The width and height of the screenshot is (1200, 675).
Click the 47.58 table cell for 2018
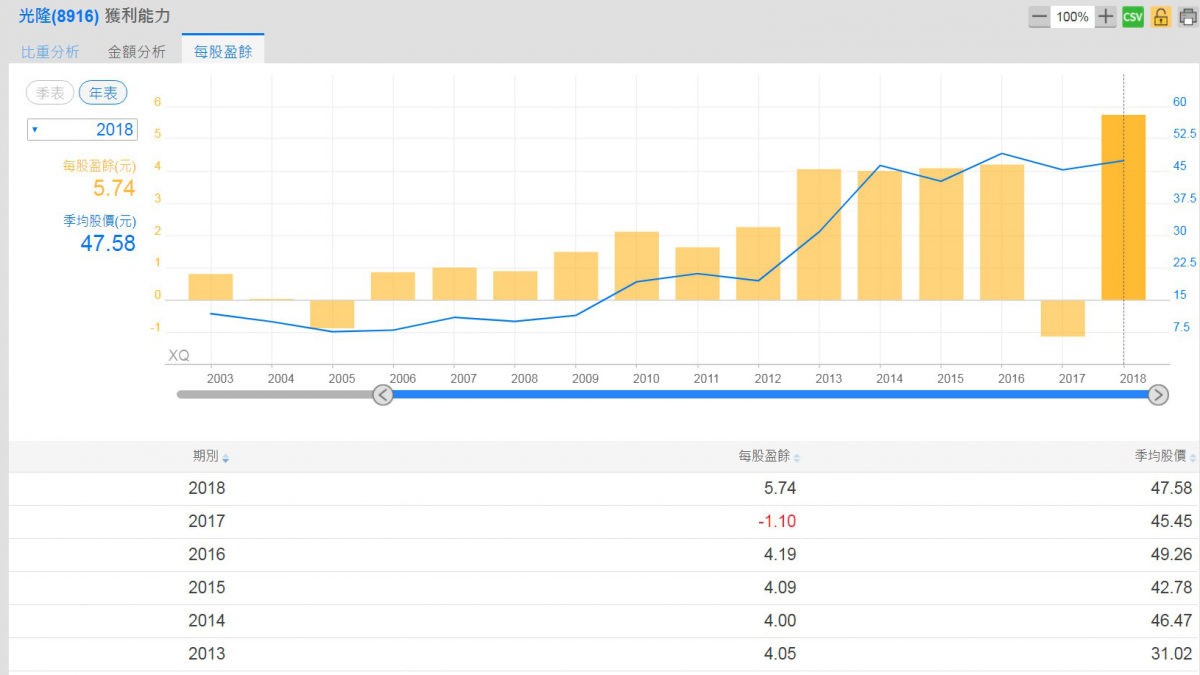pos(1172,488)
